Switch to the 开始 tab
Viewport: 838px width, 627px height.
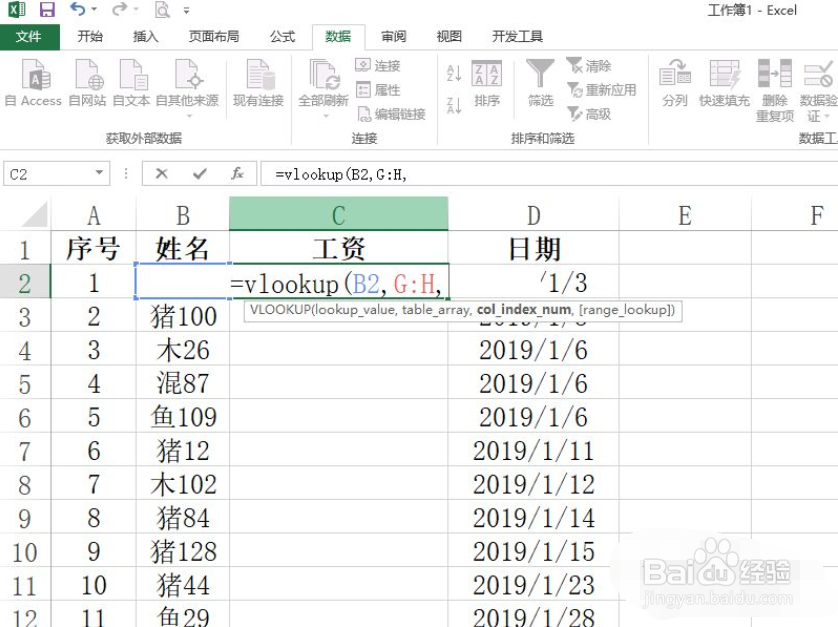tap(90, 36)
